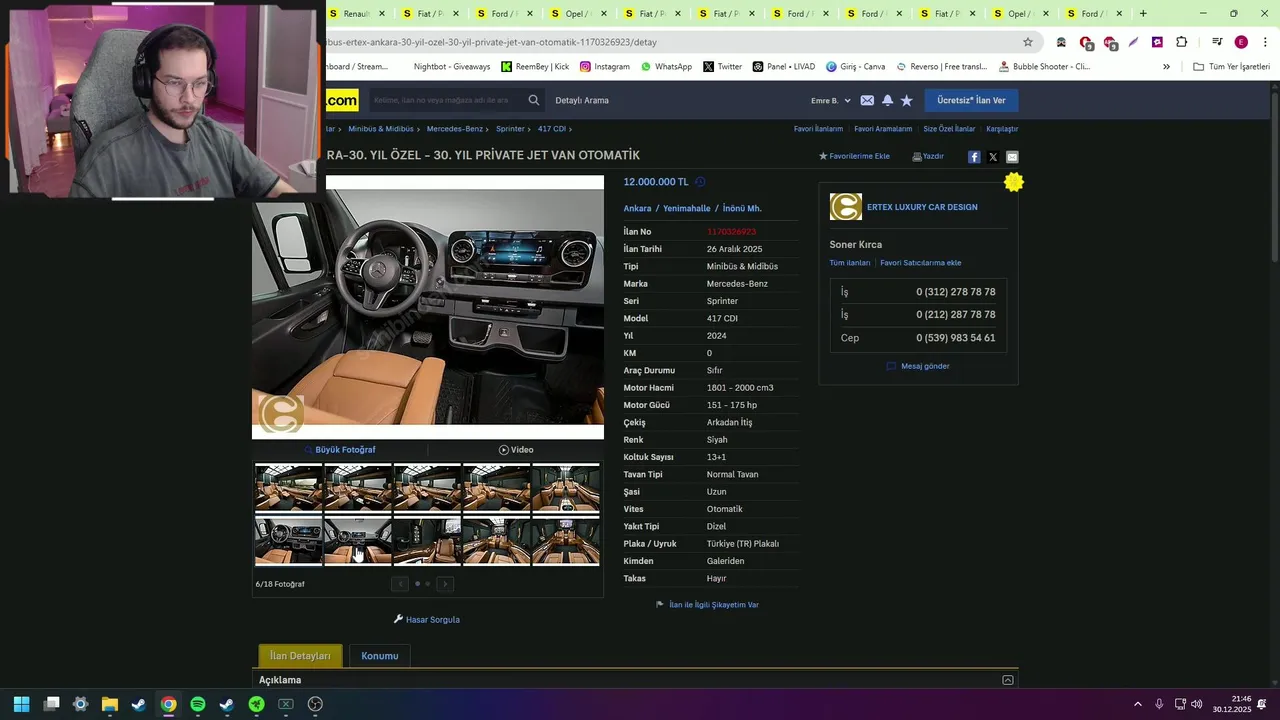Share listing by email icon

(x=1012, y=157)
